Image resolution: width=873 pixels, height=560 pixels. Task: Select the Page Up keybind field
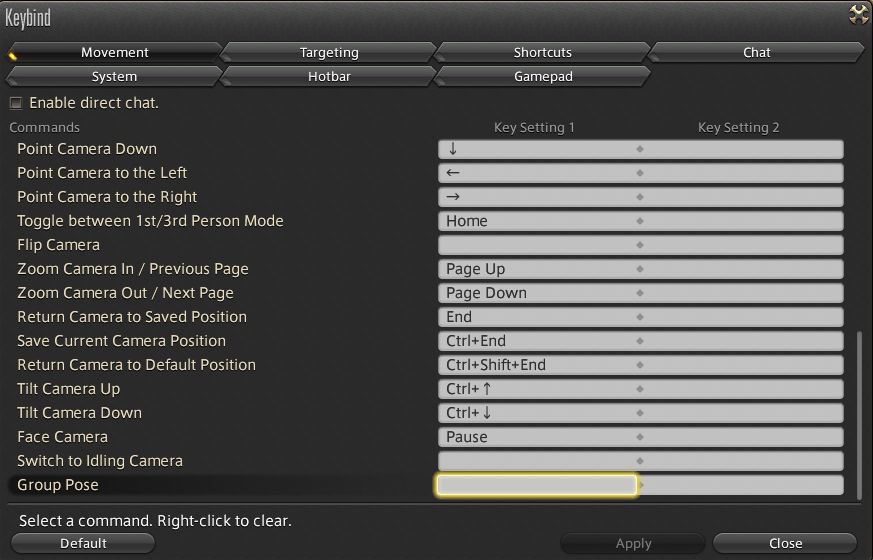point(538,269)
